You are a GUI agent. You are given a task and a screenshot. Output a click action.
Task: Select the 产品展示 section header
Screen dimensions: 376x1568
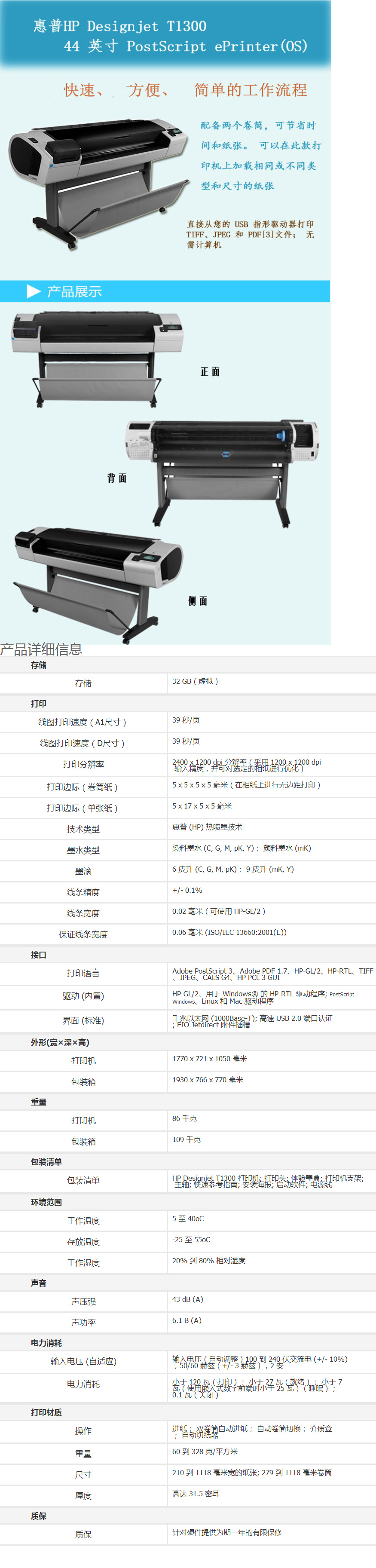click(x=74, y=291)
